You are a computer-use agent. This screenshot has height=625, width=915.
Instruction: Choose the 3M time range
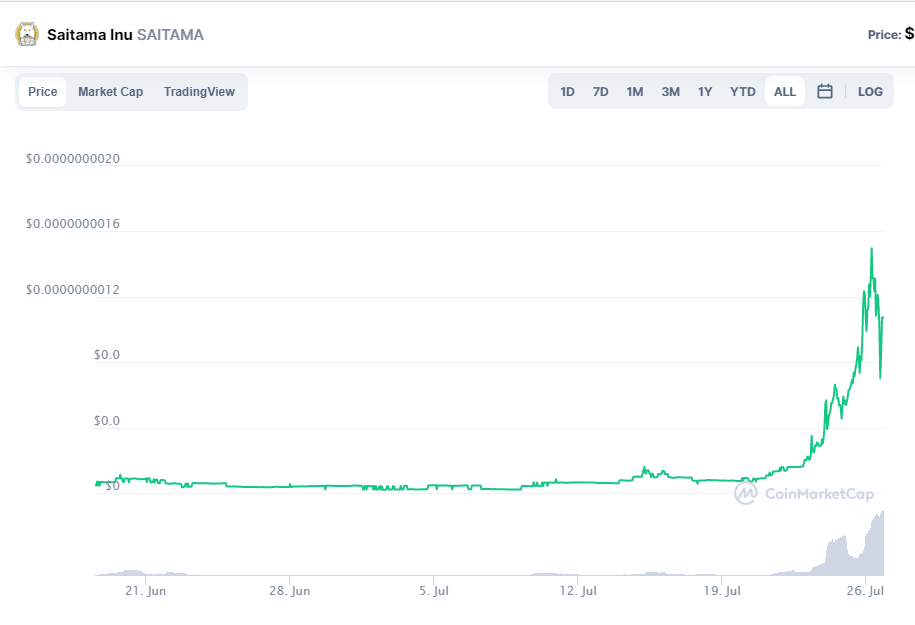tap(670, 92)
